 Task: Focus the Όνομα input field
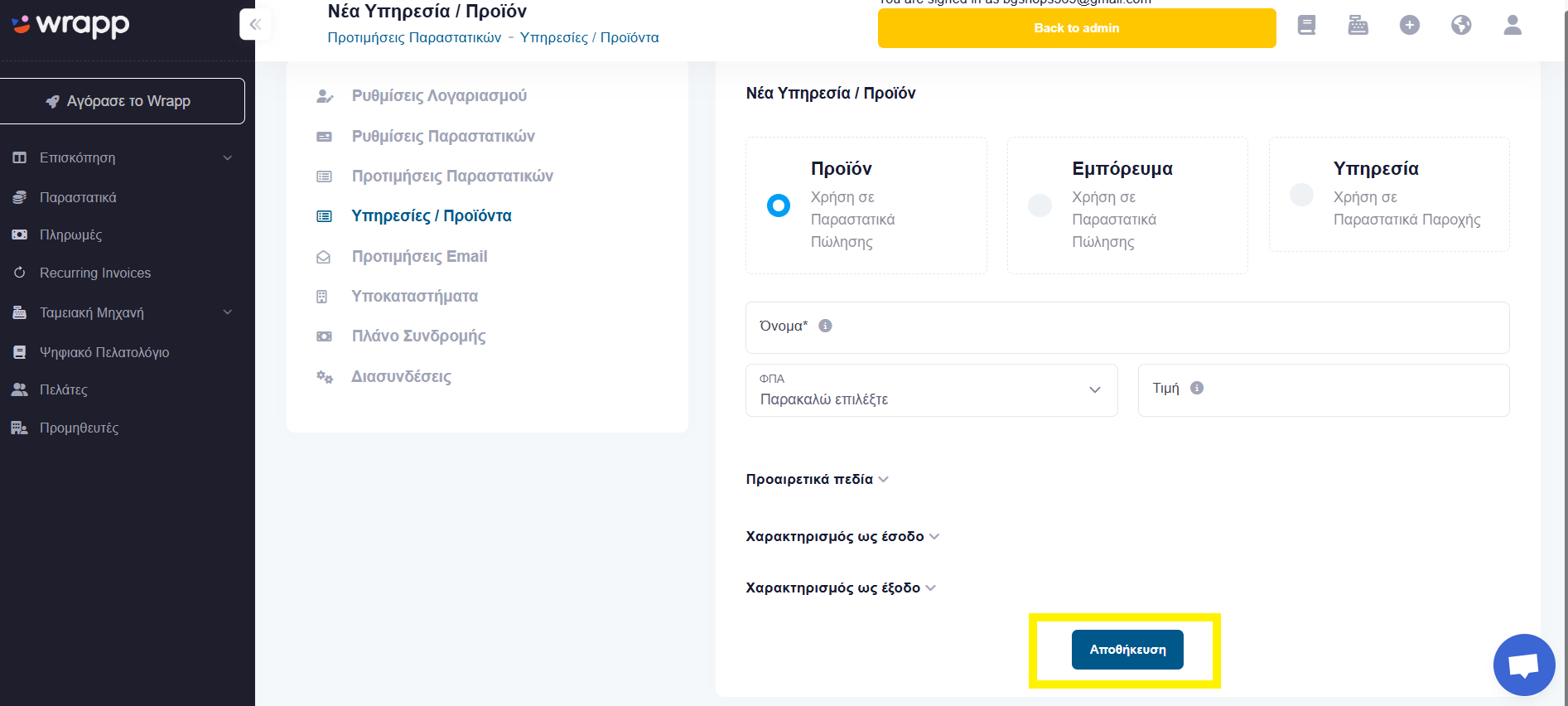(x=1127, y=327)
